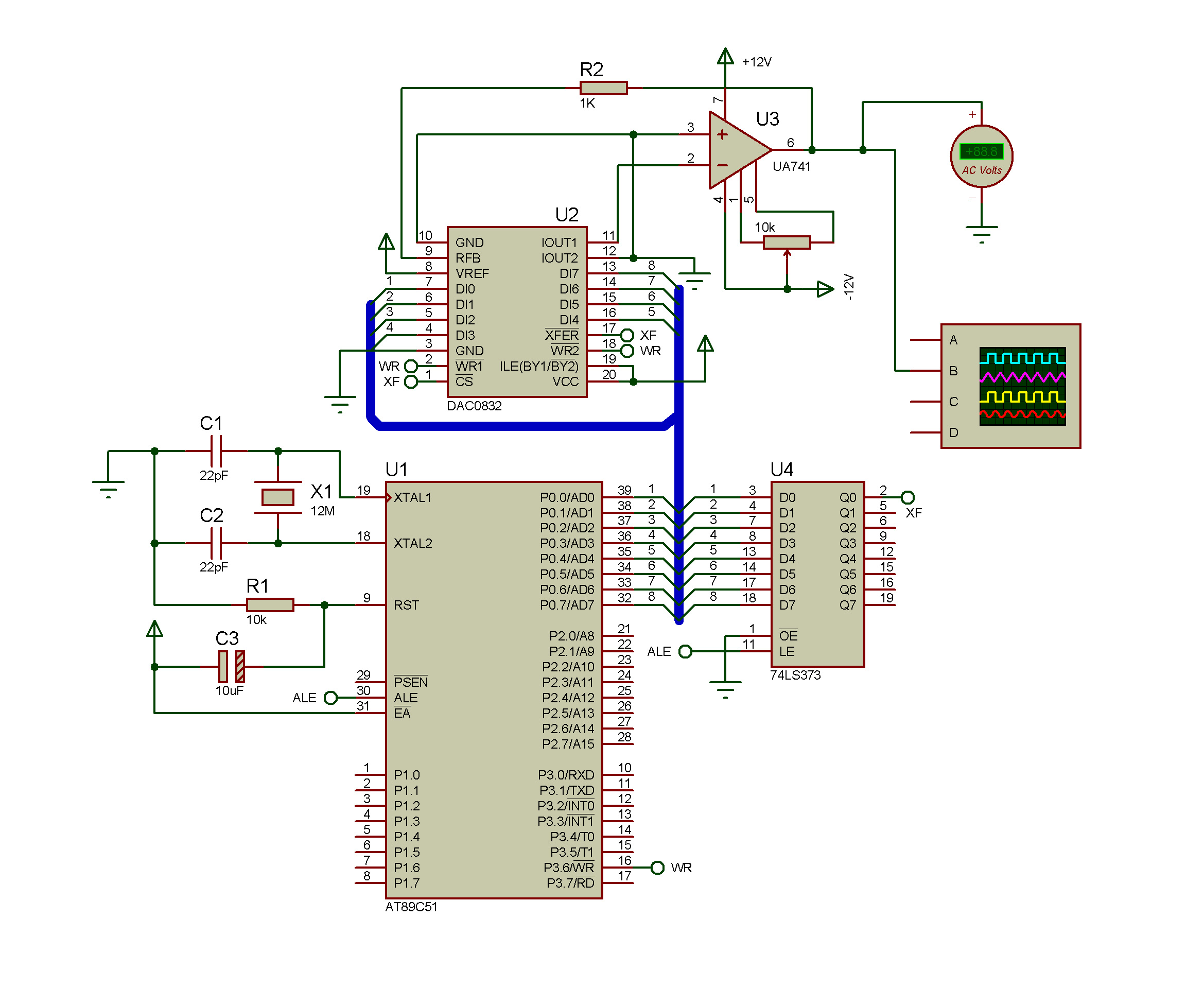Select the oscilloscope instrument
This screenshot has height=988, width=1204.
[1010, 386]
